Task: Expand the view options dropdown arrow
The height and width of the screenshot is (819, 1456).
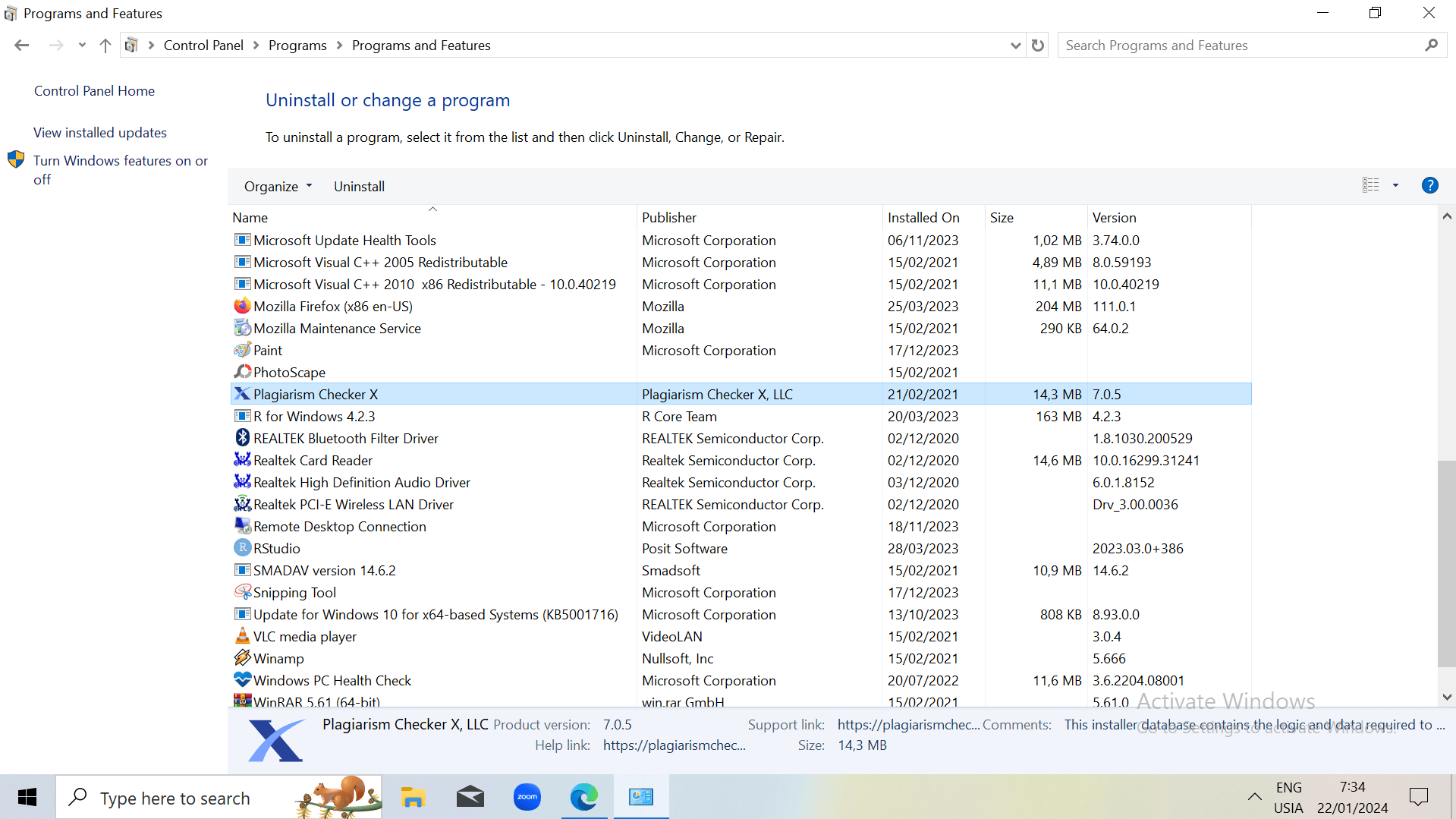Action: pyautogui.click(x=1395, y=185)
